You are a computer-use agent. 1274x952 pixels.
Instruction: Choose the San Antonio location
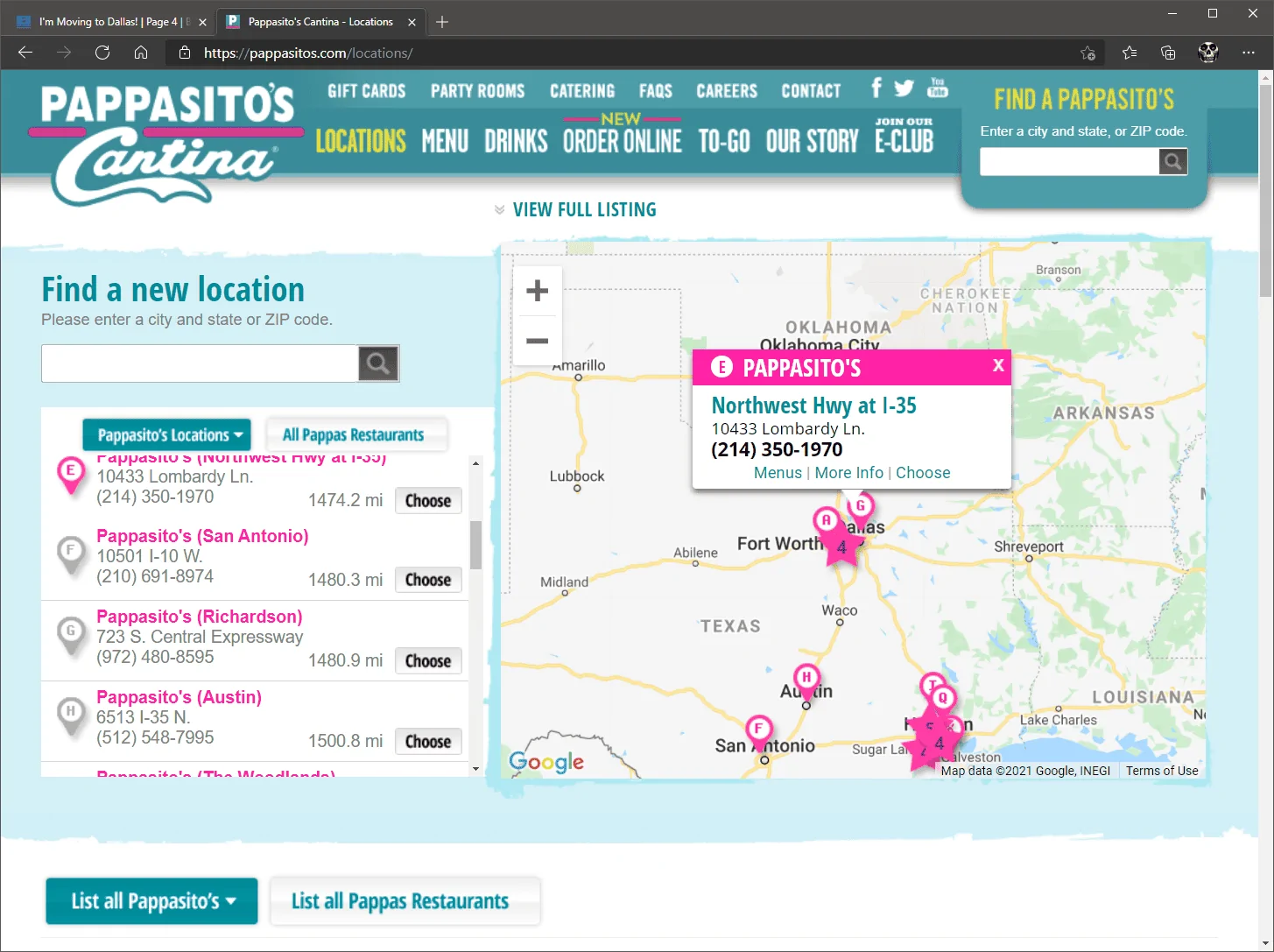[428, 580]
